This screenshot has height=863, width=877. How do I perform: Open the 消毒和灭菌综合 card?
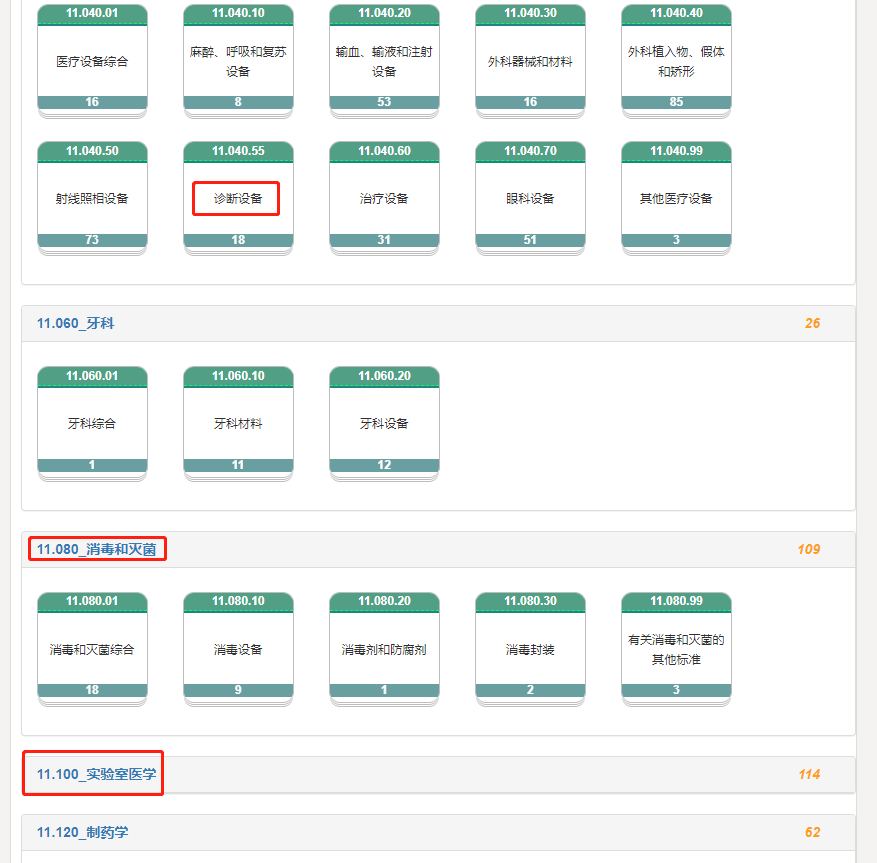pos(92,650)
